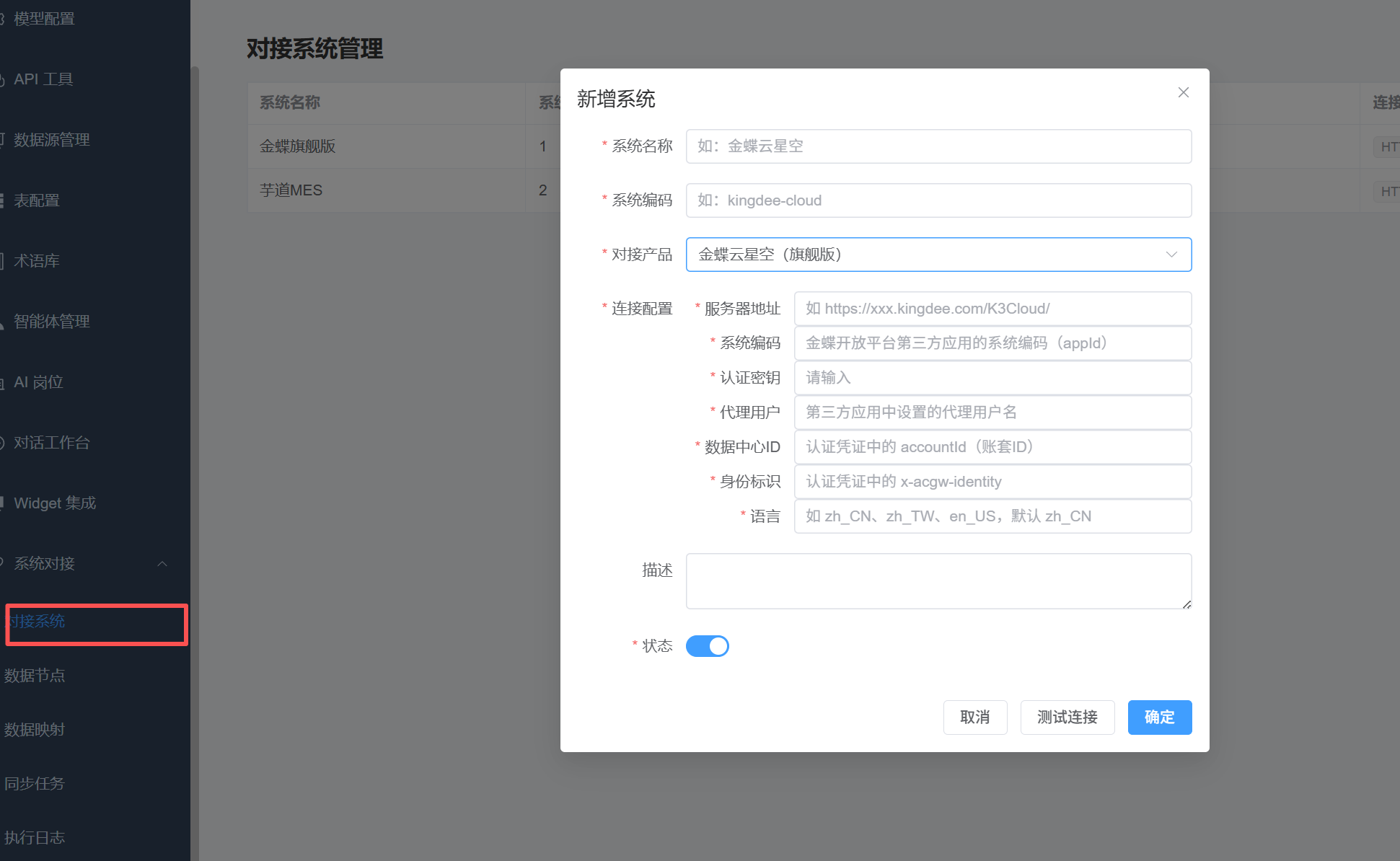Open 对话工作台 in the sidebar

point(52,443)
